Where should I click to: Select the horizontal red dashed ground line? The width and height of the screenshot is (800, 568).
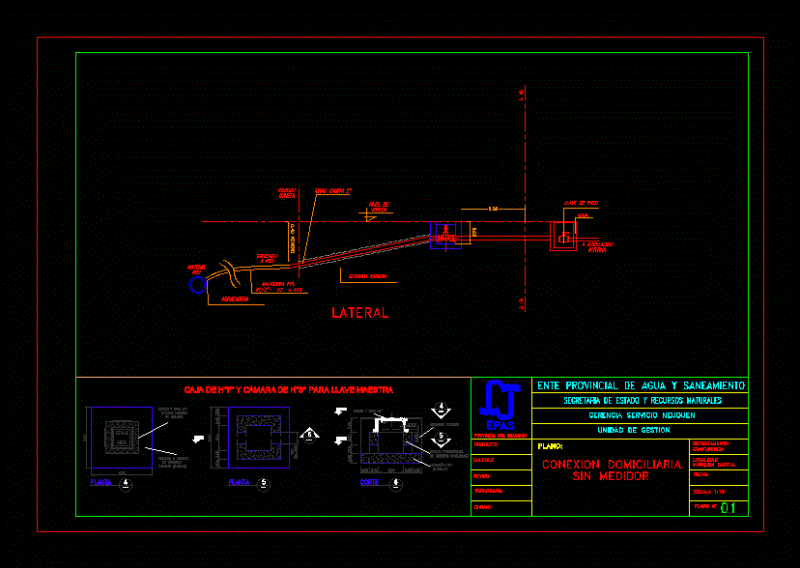coord(375,221)
